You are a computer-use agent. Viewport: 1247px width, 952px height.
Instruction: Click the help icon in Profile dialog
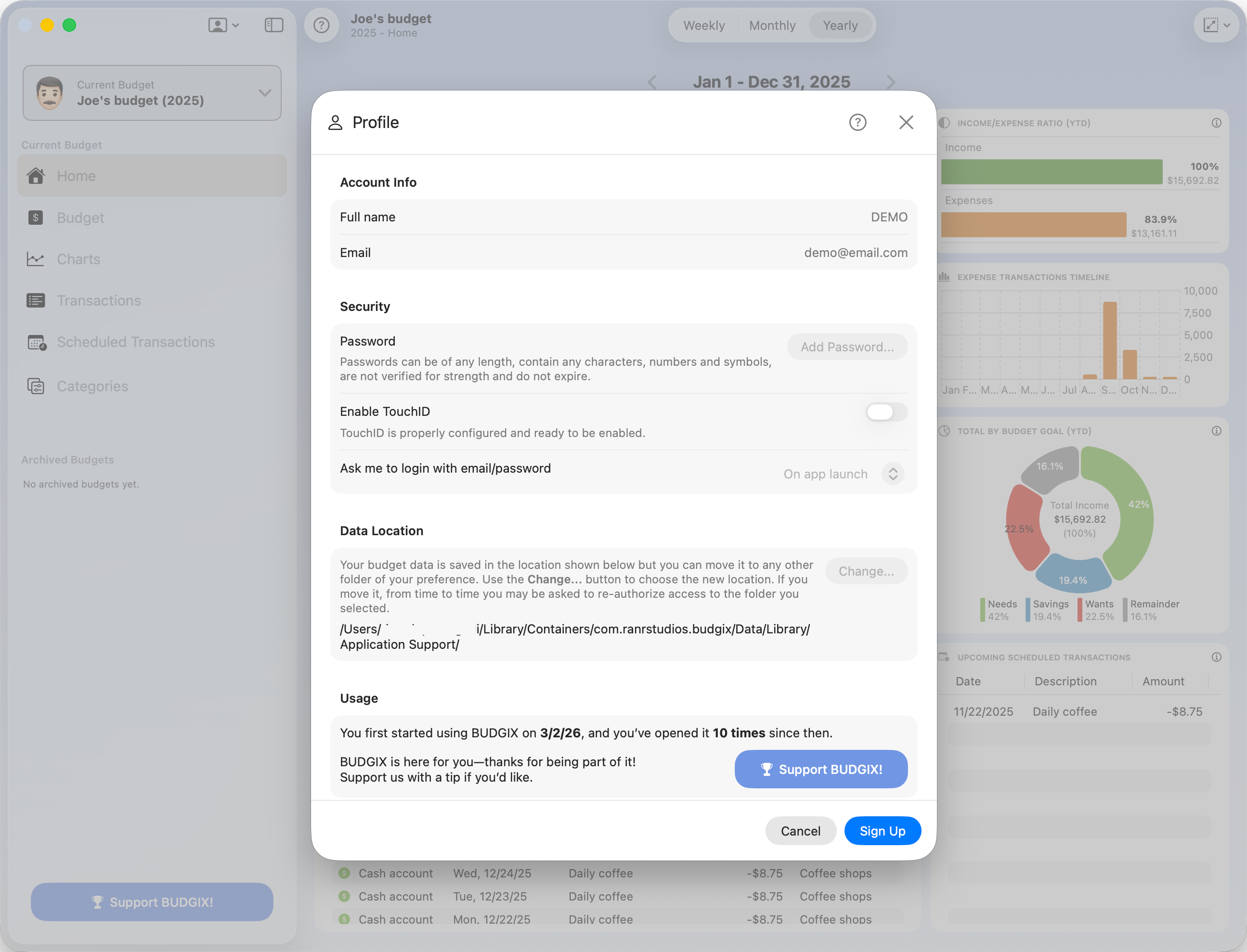tap(857, 122)
